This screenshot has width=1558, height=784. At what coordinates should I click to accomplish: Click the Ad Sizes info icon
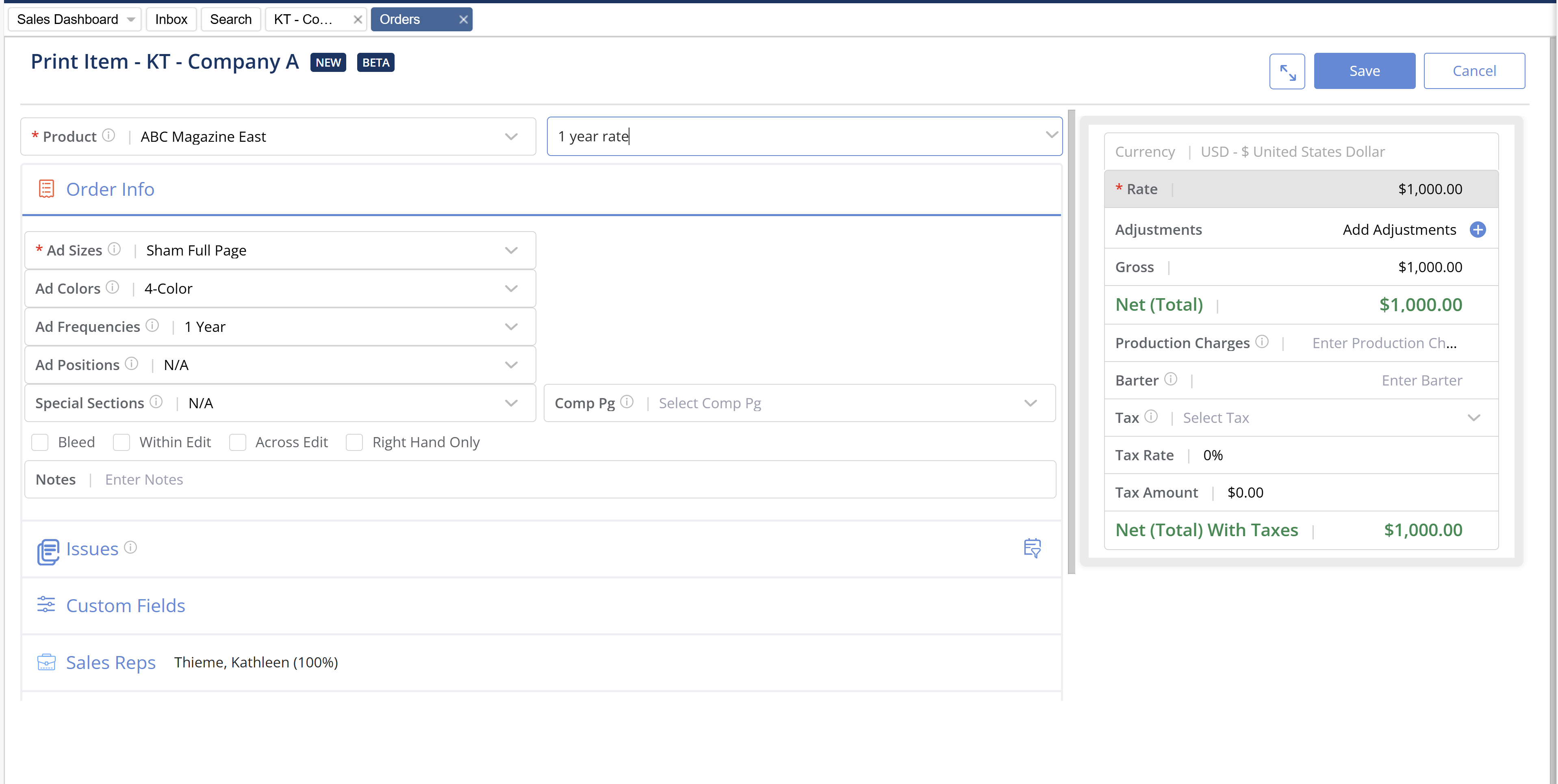click(114, 249)
